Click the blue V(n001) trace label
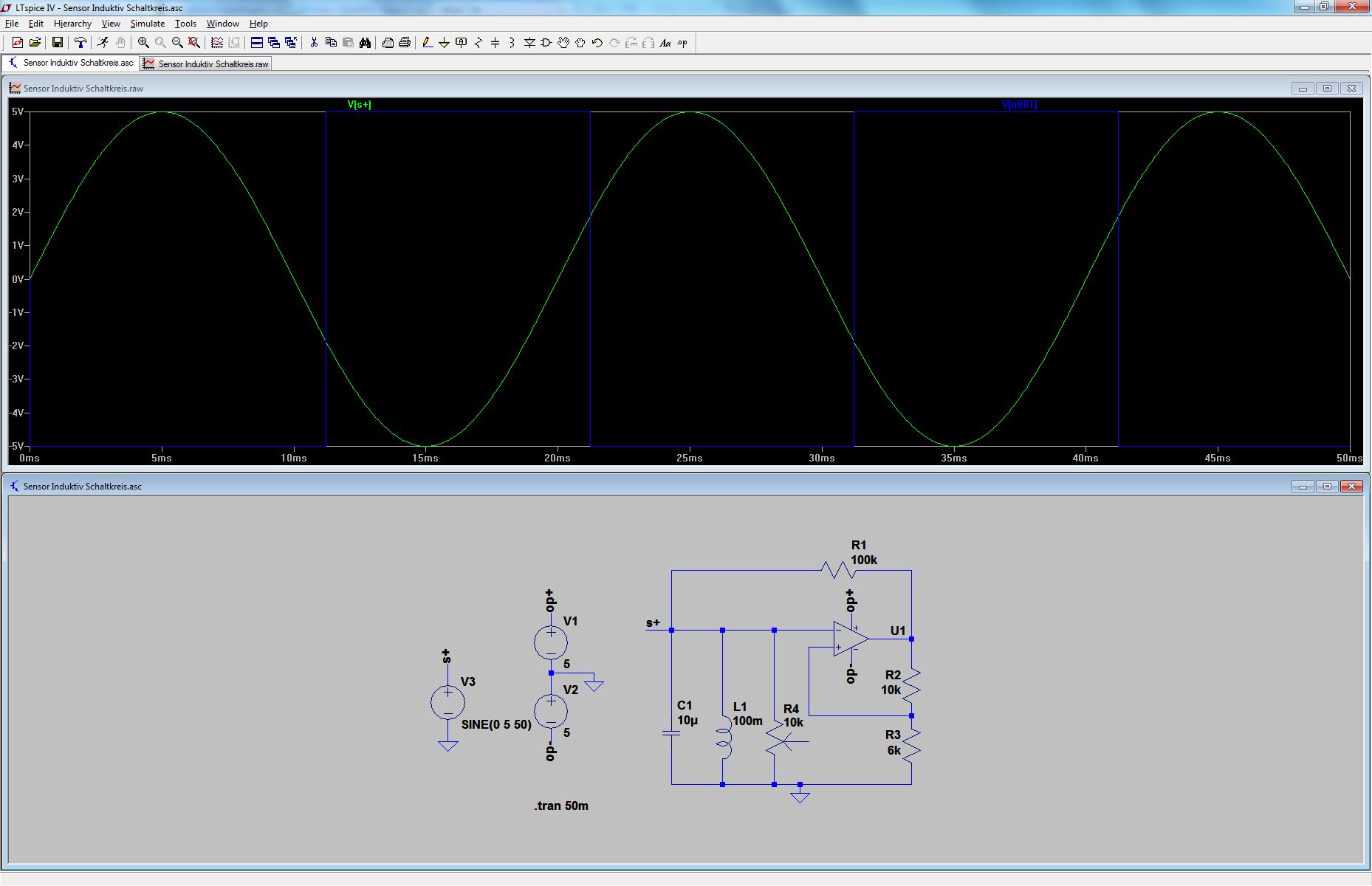 pyautogui.click(x=1019, y=105)
